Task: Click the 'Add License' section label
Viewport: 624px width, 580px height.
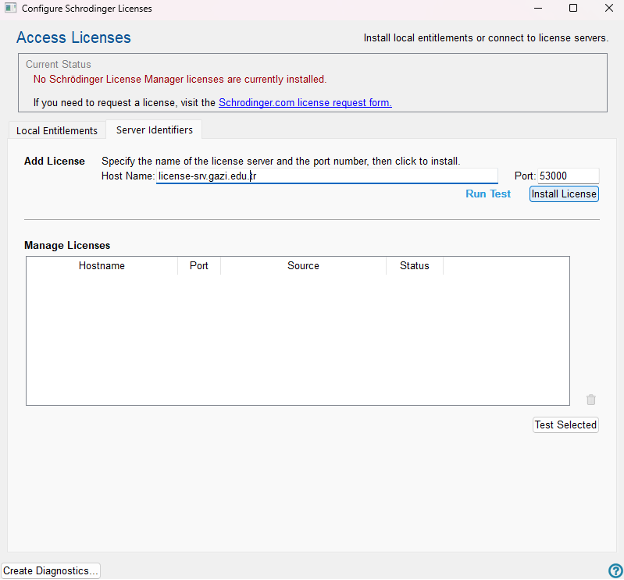Action: coord(55,161)
